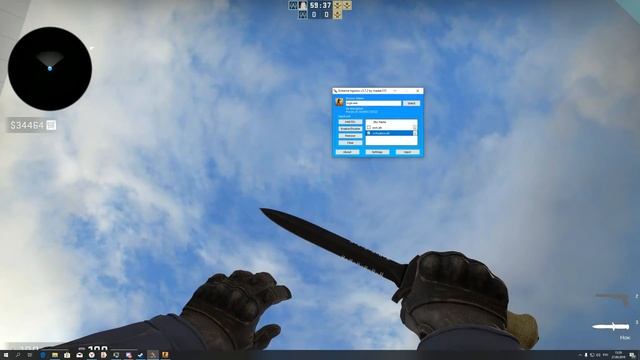Click the Inject button
640x360 pixels.
click(407, 152)
